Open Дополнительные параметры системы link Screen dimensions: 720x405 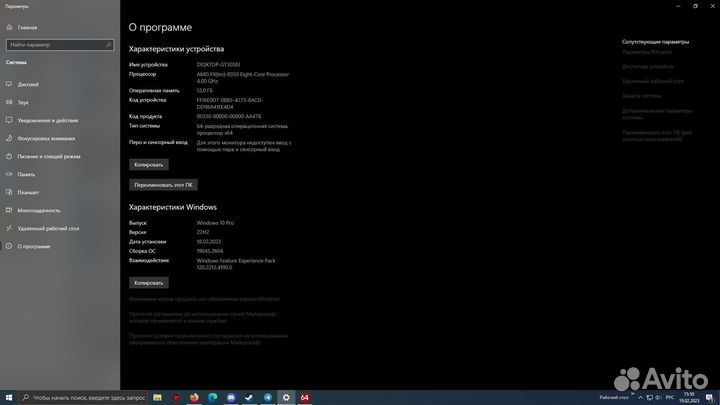coord(657,114)
